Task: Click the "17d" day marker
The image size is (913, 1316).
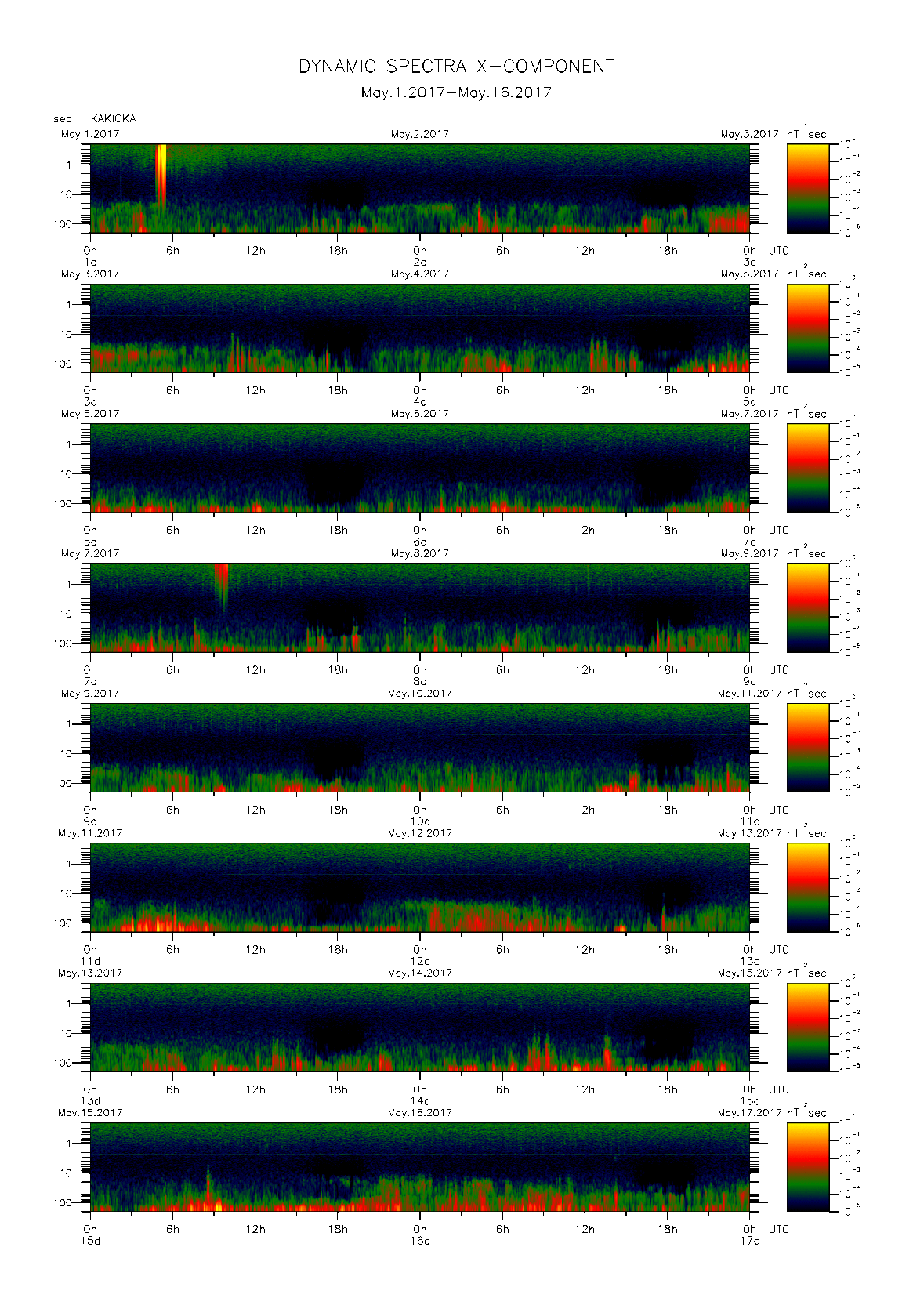Action: [x=750, y=1241]
